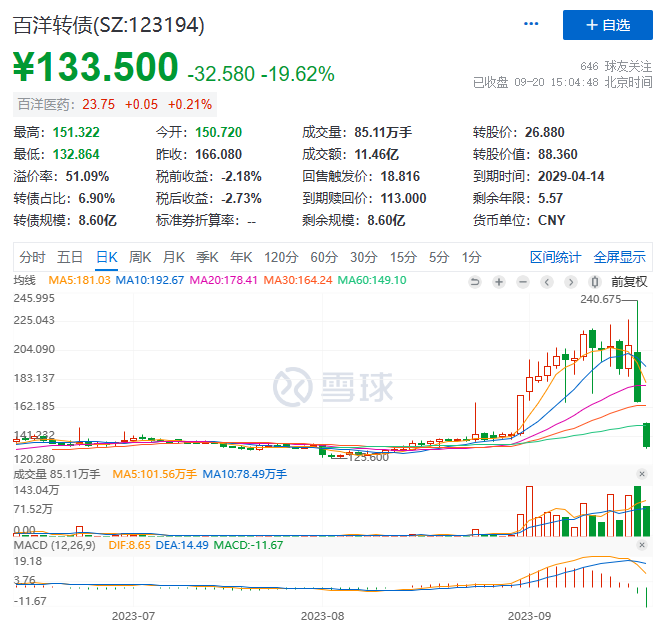Select the 月K monthly chart tab
Viewport: 661px width, 629px height.
coord(174,257)
